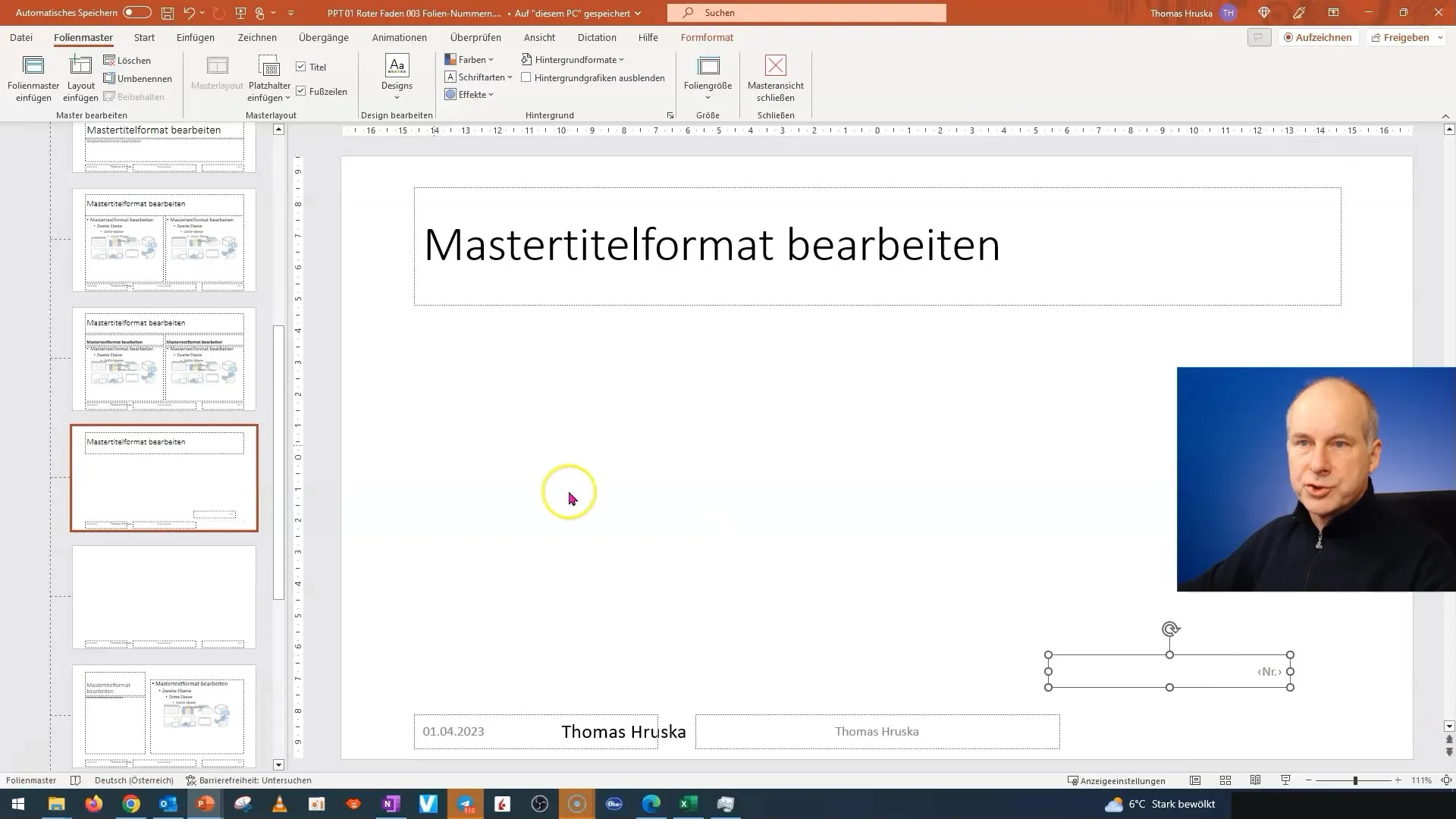Image resolution: width=1456 pixels, height=819 pixels.
Task: Switch to the Einfügen ribbon tab
Action: [195, 37]
